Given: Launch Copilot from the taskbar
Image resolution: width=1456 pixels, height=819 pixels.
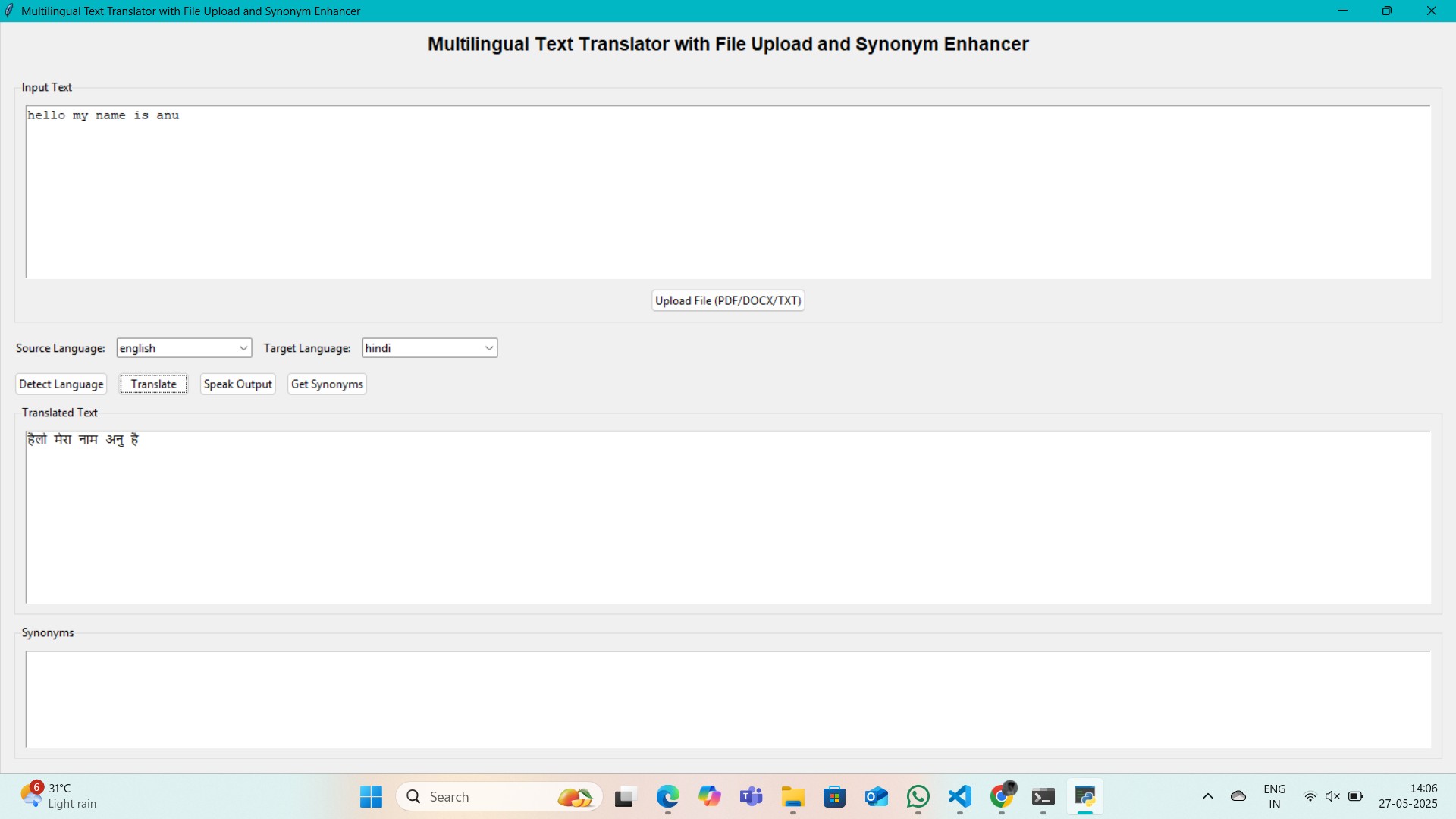Looking at the screenshot, I should (710, 796).
